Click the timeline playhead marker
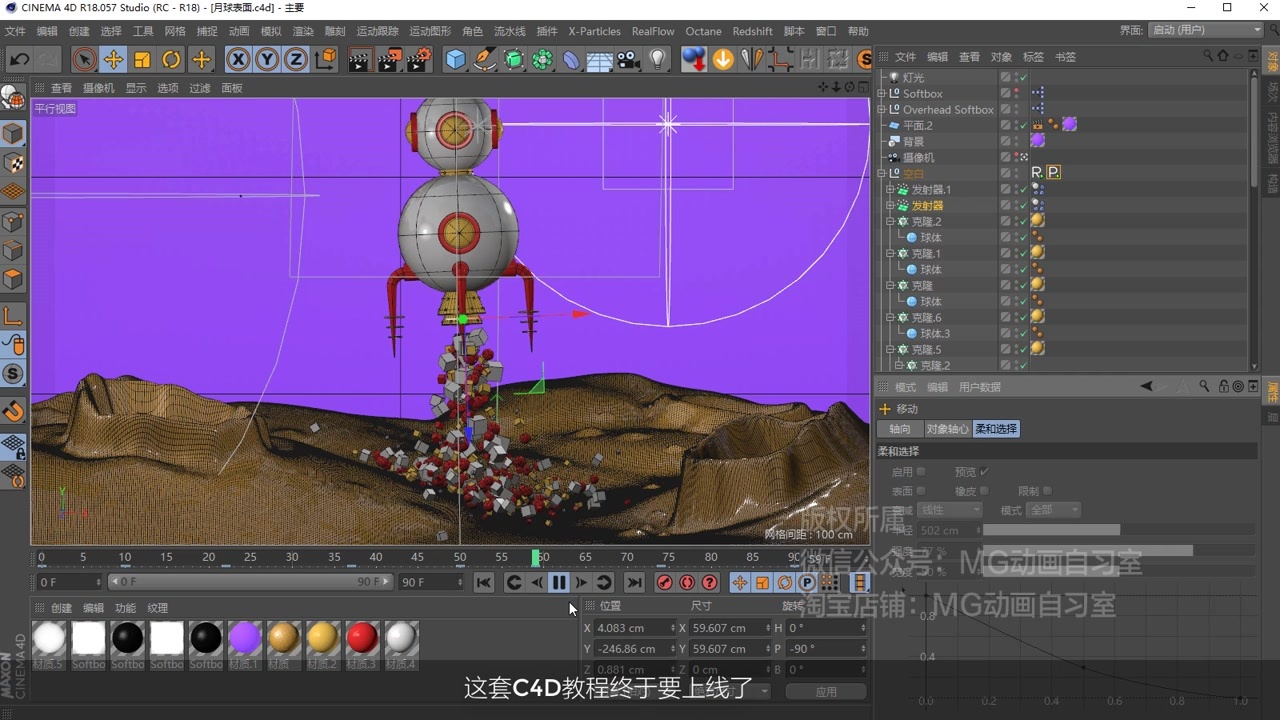 click(x=536, y=557)
